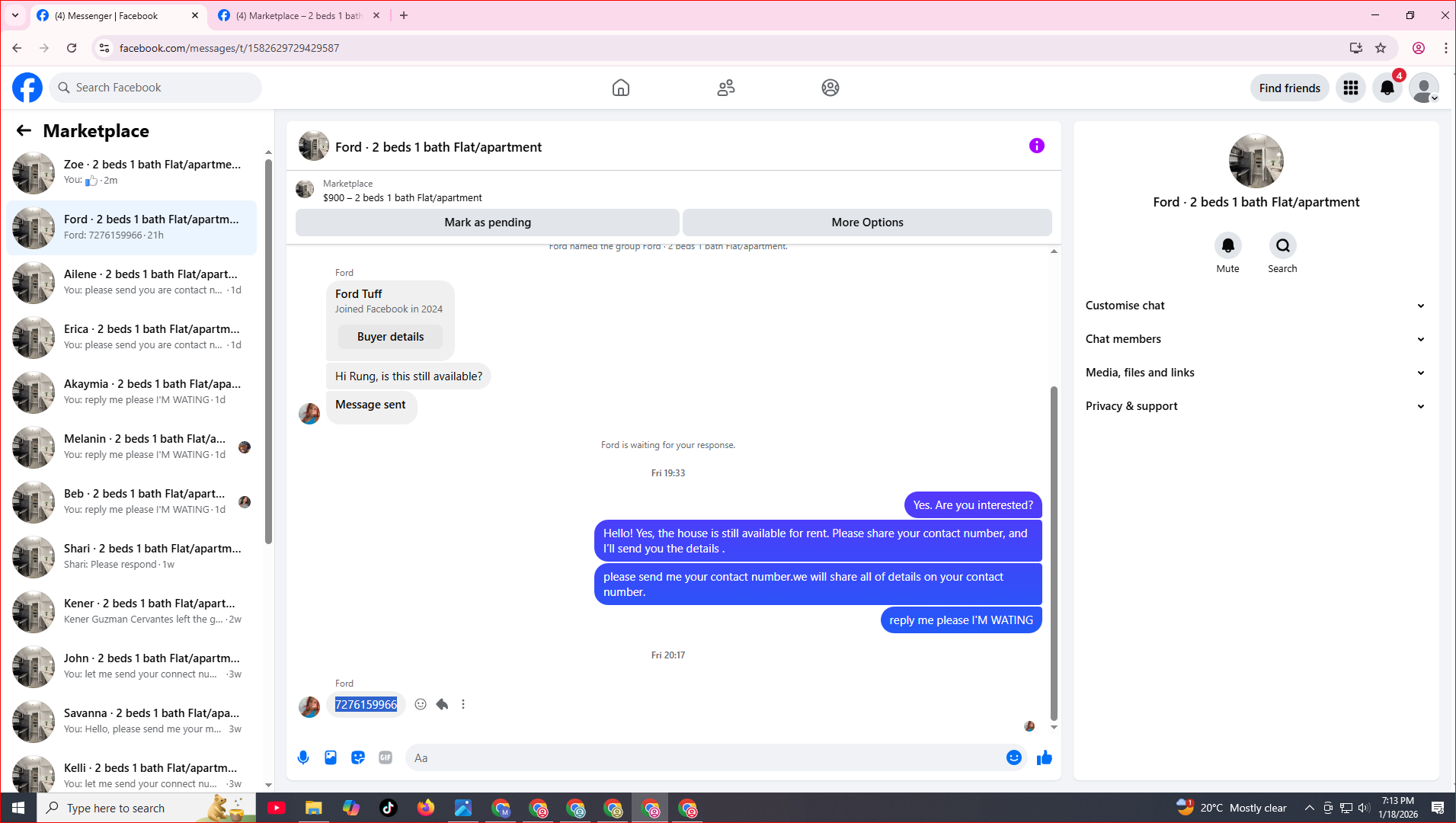Switch to the Messenger | Facebook tab

point(118,15)
